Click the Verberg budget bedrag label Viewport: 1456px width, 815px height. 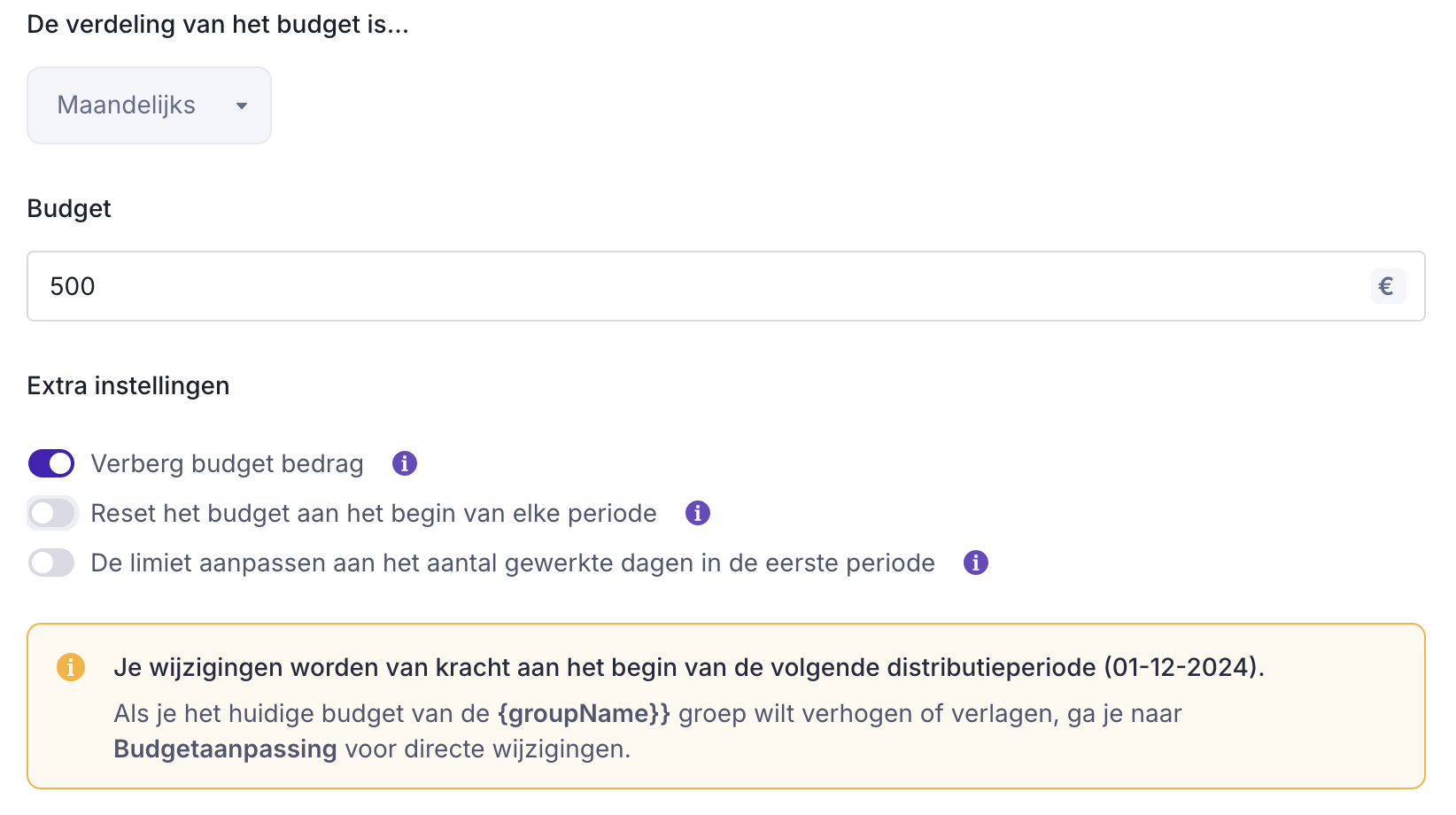click(227, 464)
